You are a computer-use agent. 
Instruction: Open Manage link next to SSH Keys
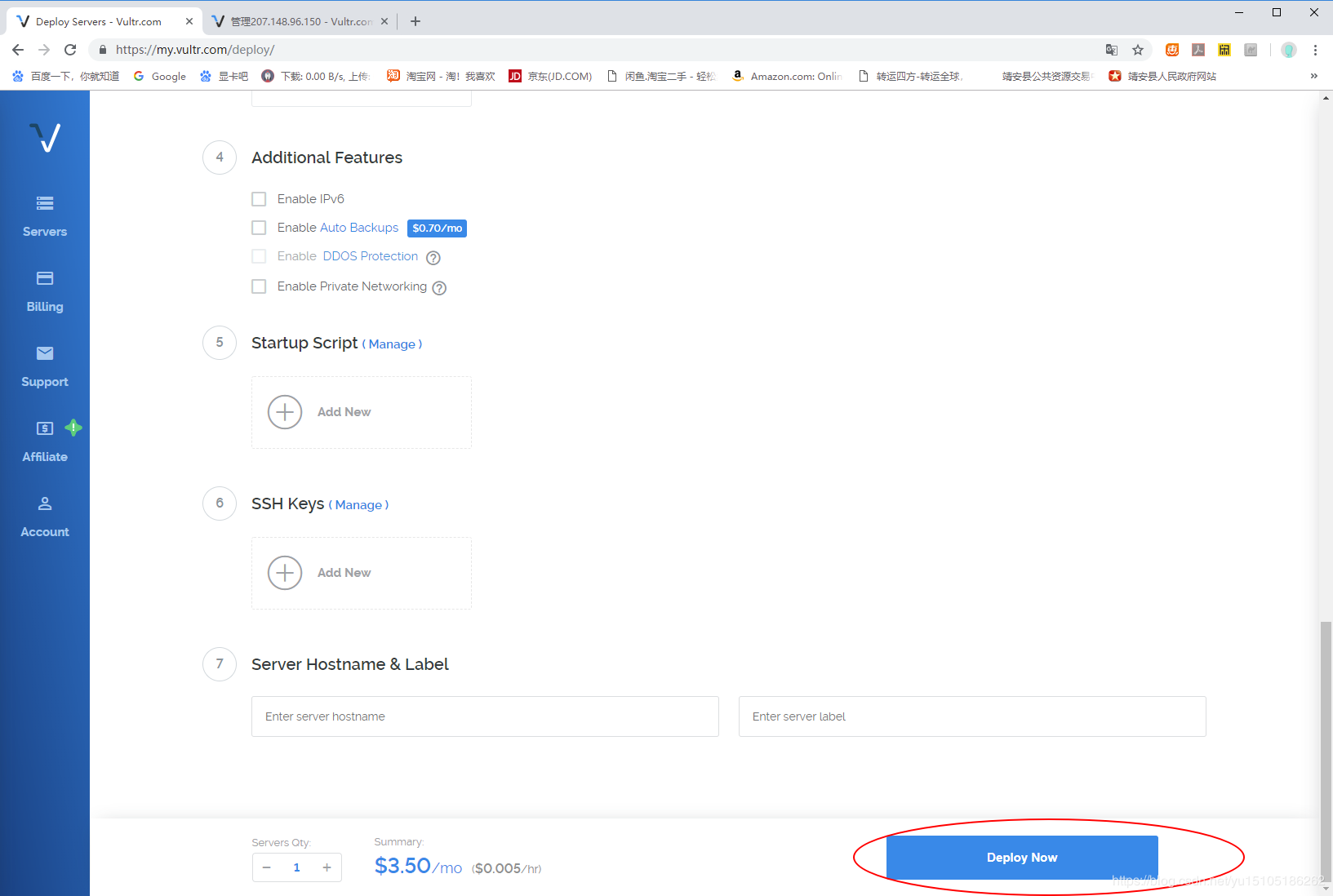click(358, 505)
